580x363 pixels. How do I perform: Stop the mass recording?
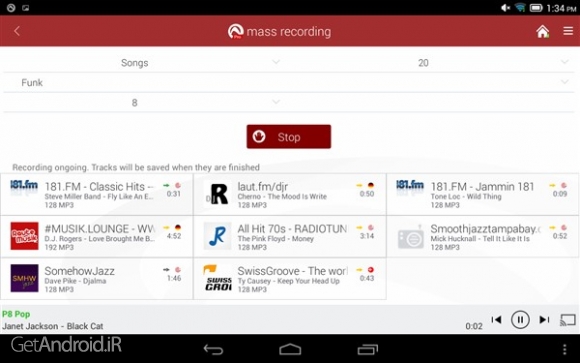289,137
